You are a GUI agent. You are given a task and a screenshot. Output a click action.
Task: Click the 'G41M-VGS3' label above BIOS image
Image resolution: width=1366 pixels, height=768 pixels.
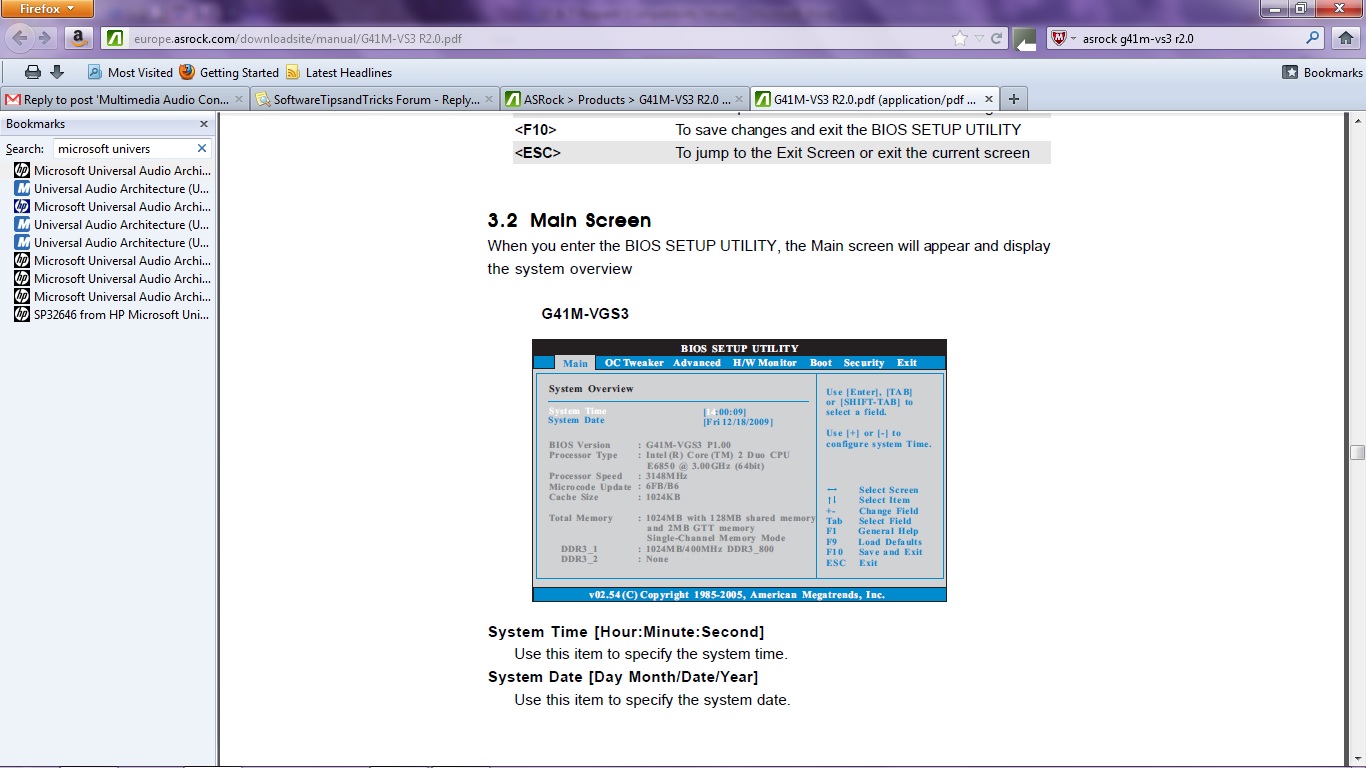pos(585,313)
